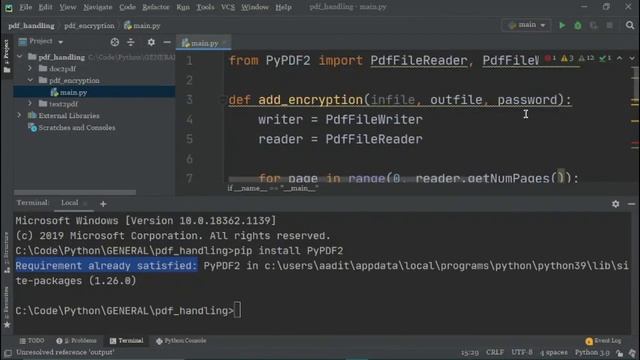This screenshot has width=640, height=360.
Task: Click the Collapse All icon in Project panel
Action: tap(131, 42)
